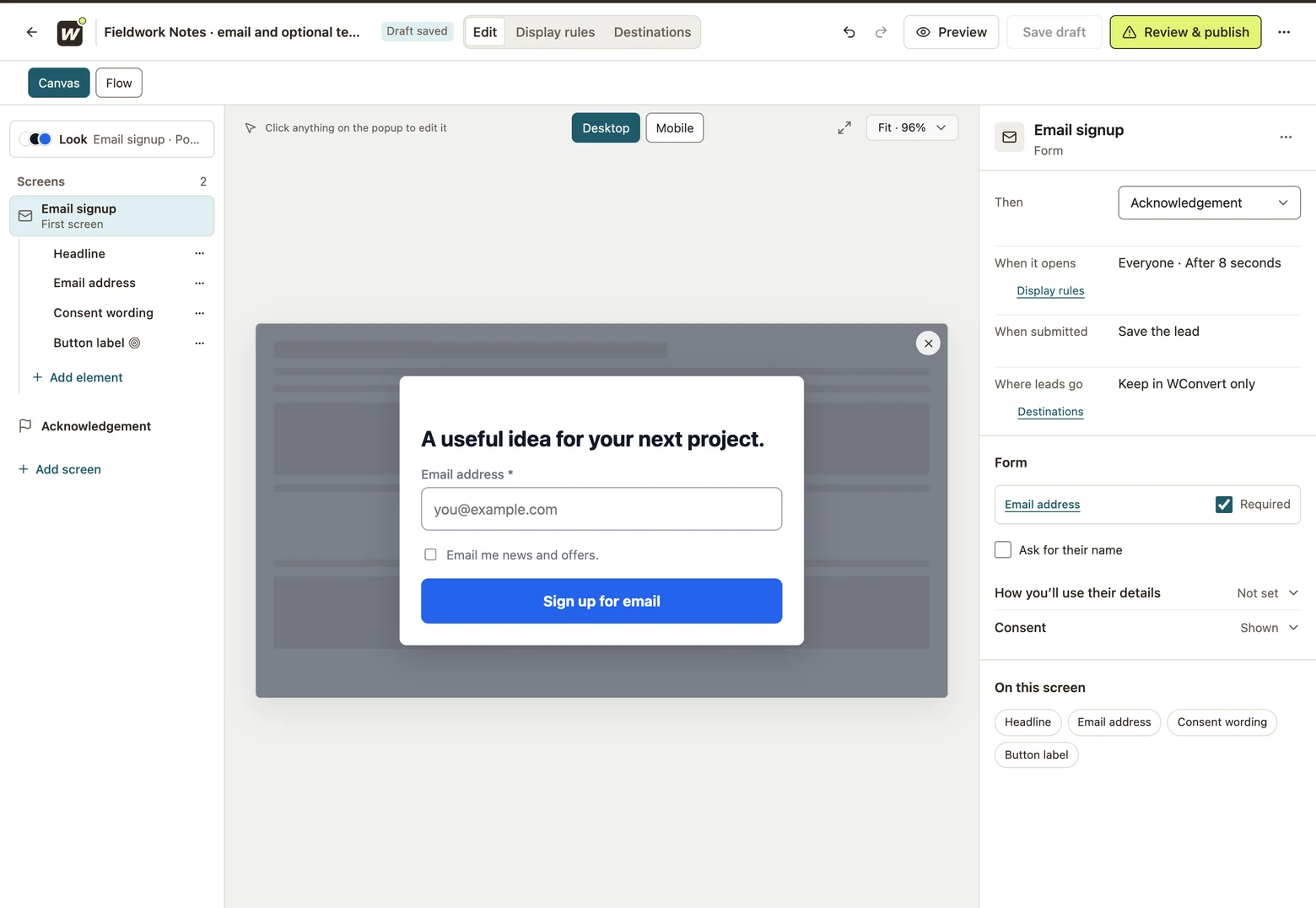Switch preview to Mobile
This screenshot has width=1316, height=908.
point(675,128)
